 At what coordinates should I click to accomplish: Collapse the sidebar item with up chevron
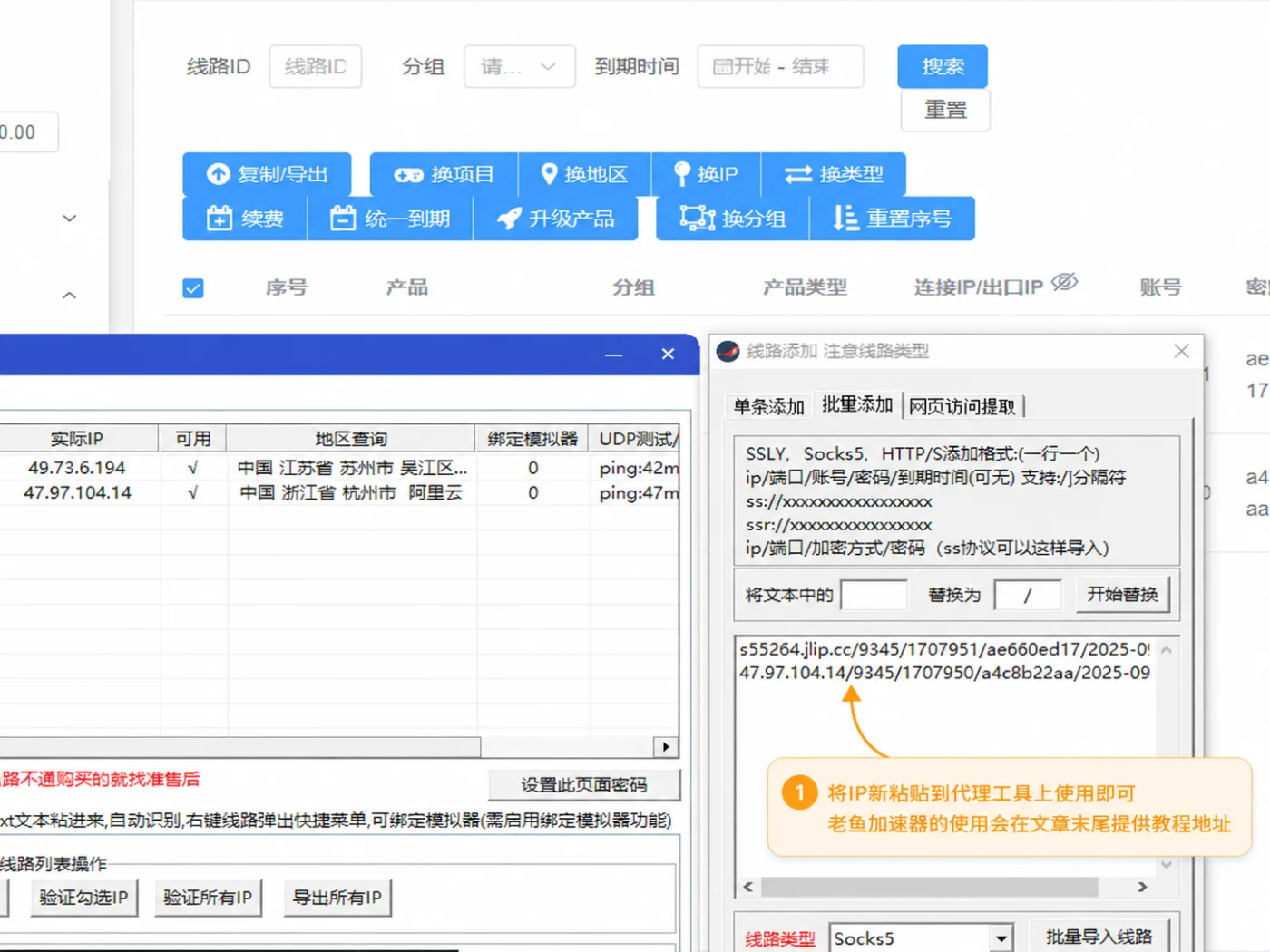point(70,296)
